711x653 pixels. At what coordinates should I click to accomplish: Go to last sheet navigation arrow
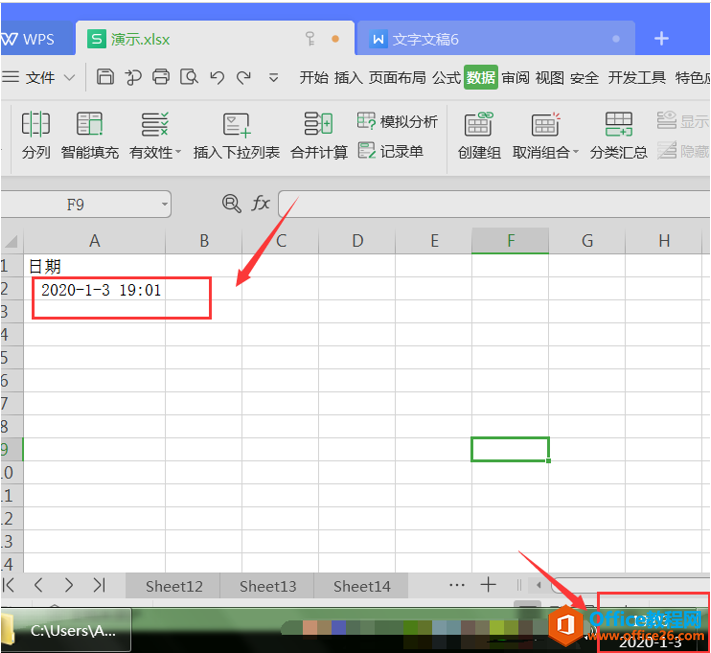99,585
